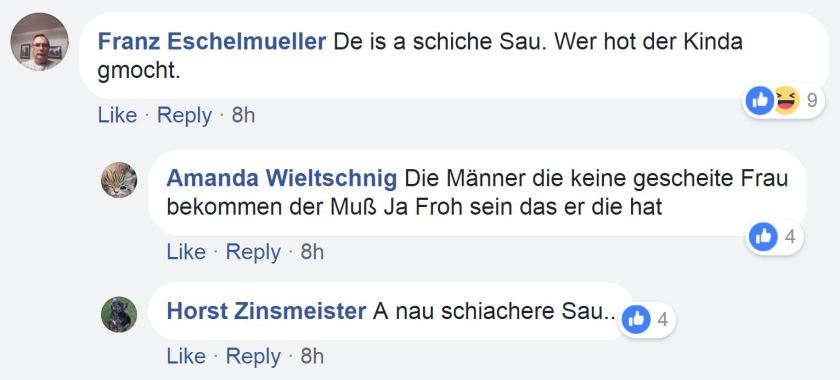The height and width of the screenshot is (380, 840).
Task: View the 9 reactions count on Franz's comment
Action: click(812, 101)
